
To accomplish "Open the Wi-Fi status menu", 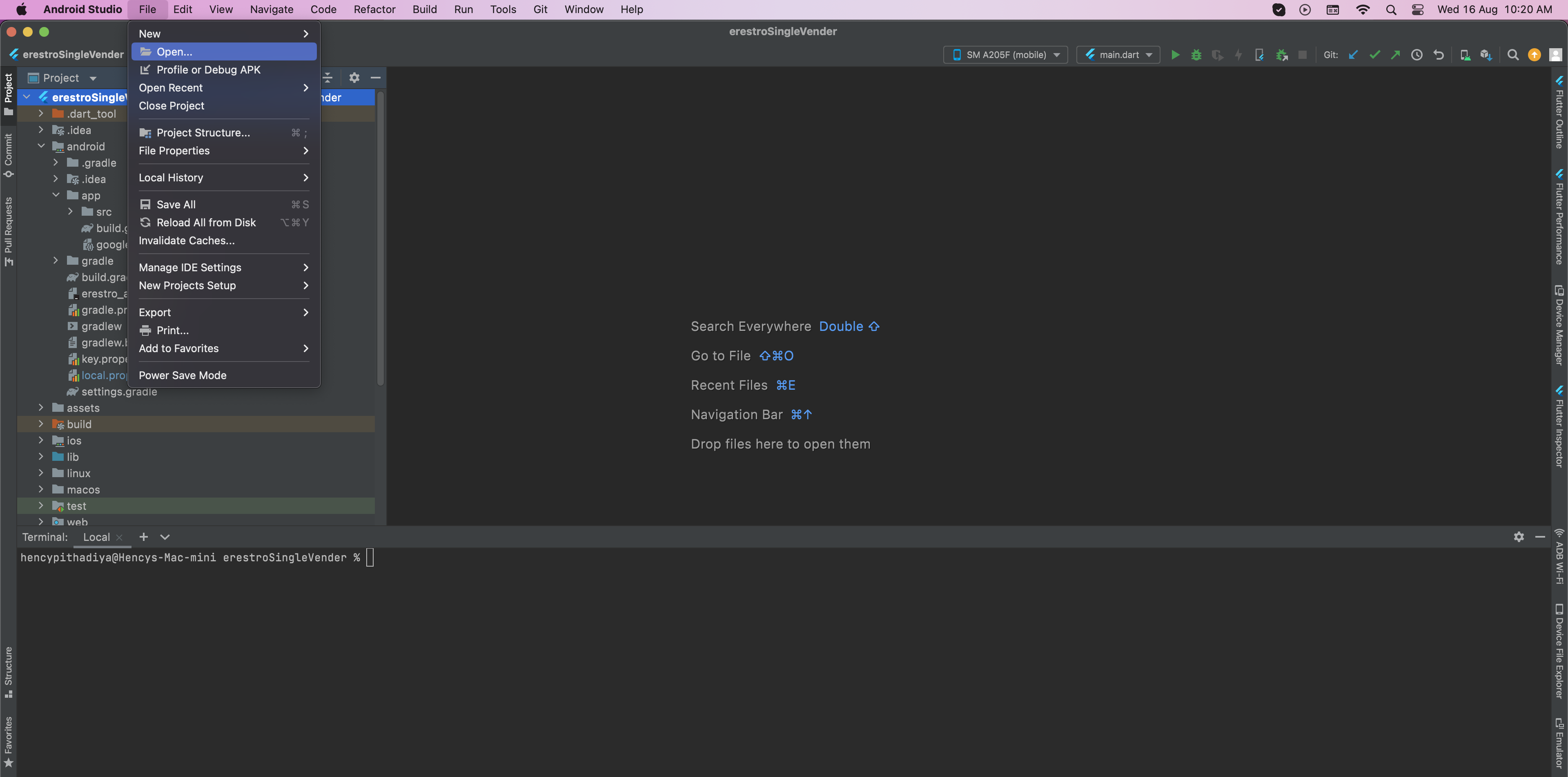I will pos(1363,9).
